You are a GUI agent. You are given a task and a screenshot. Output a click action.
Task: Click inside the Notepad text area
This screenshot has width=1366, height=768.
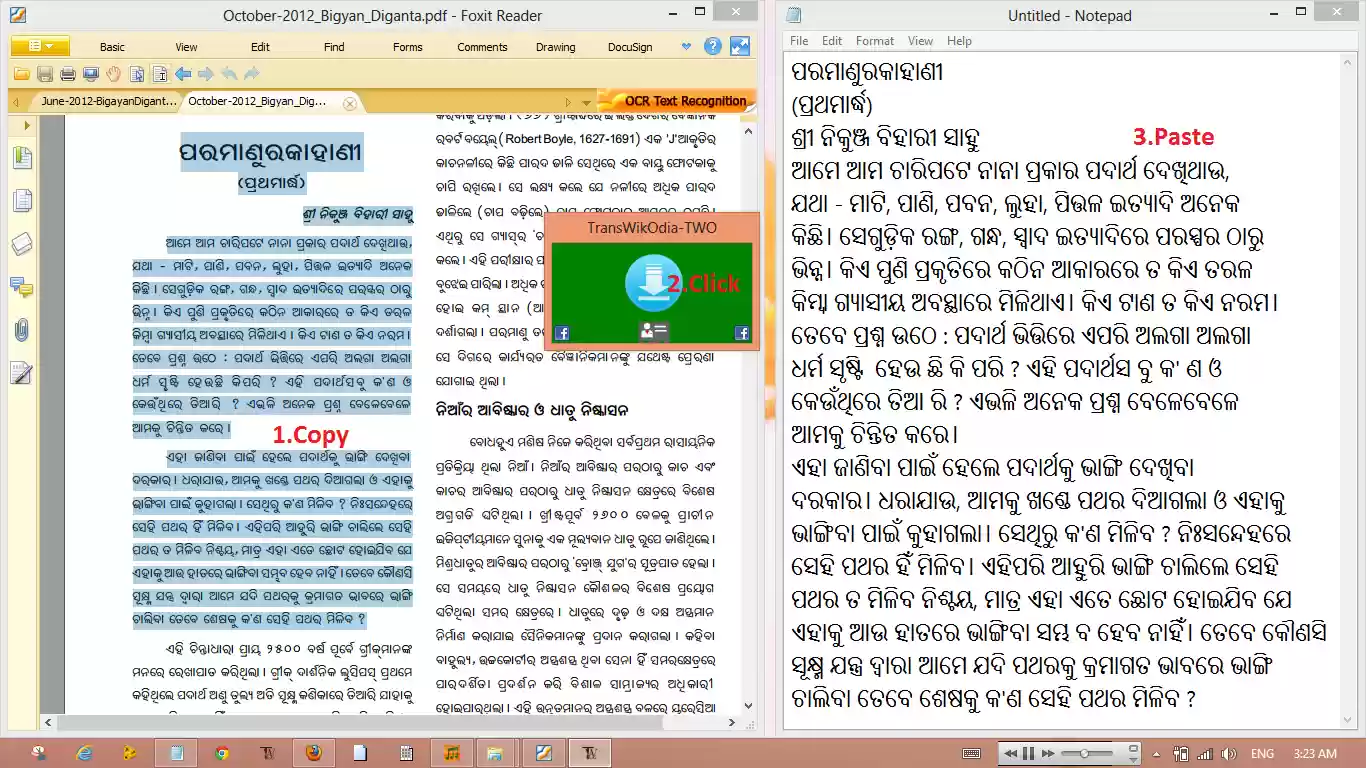pos(1062,391)
